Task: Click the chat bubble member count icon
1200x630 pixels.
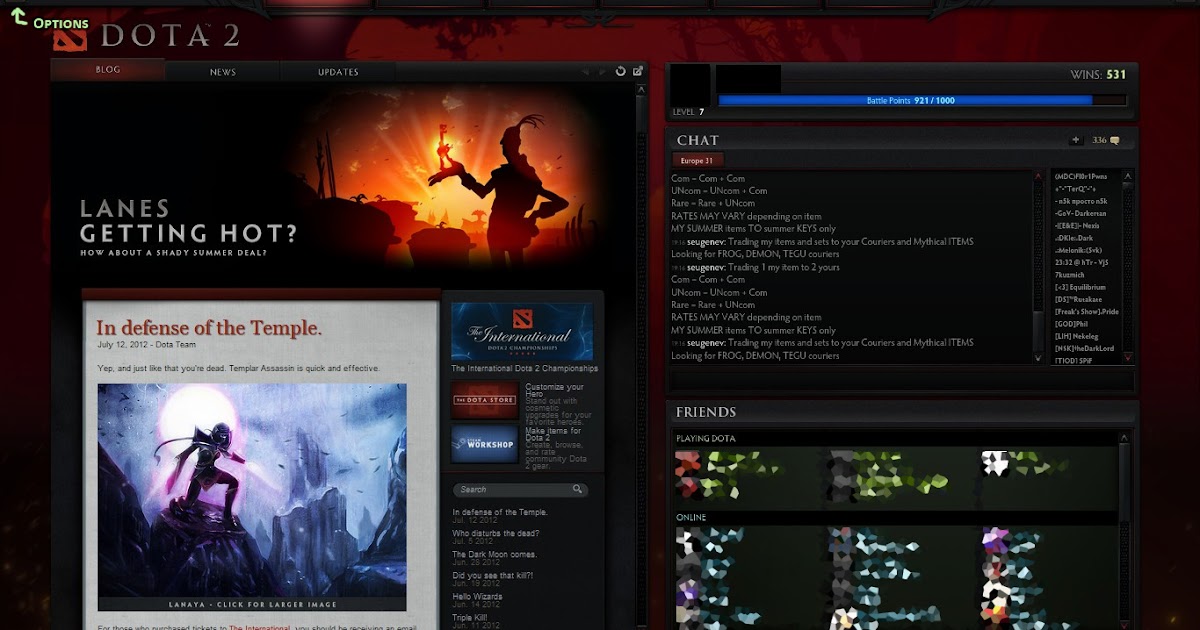Action: point(1114,141)
